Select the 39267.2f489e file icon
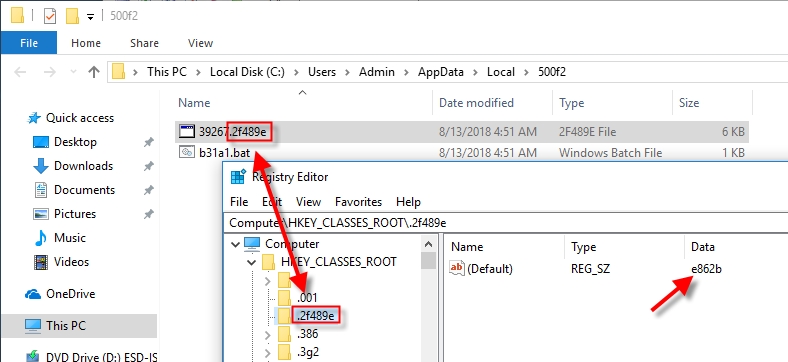 [x=186, y=132]
